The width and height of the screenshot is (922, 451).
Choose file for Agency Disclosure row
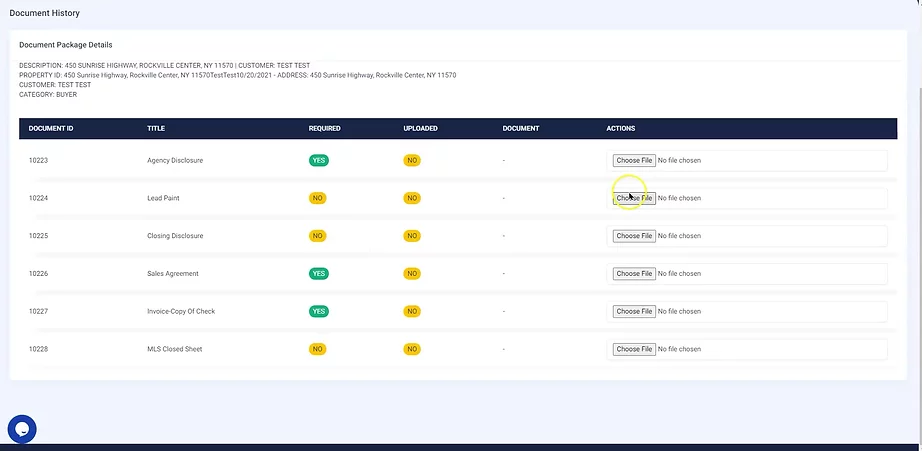pyautogui.click(x=634, y=161)
